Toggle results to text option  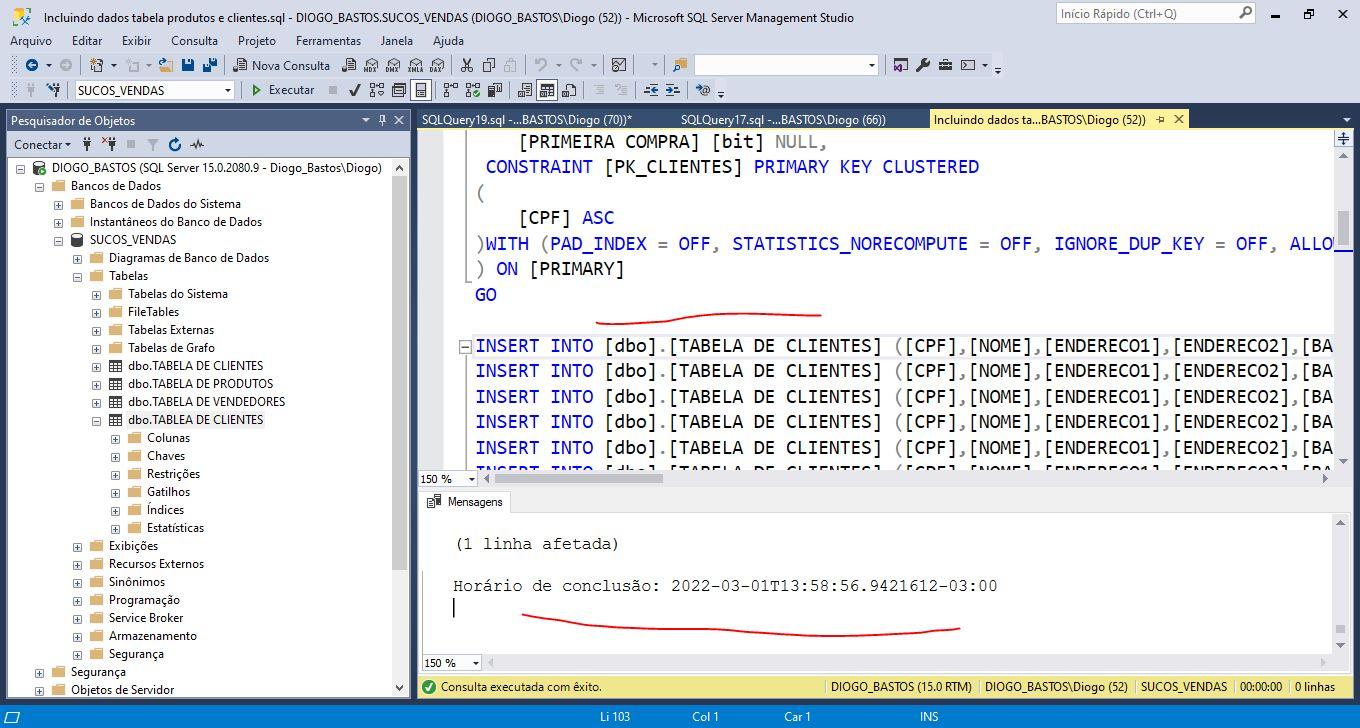(525, 90)
